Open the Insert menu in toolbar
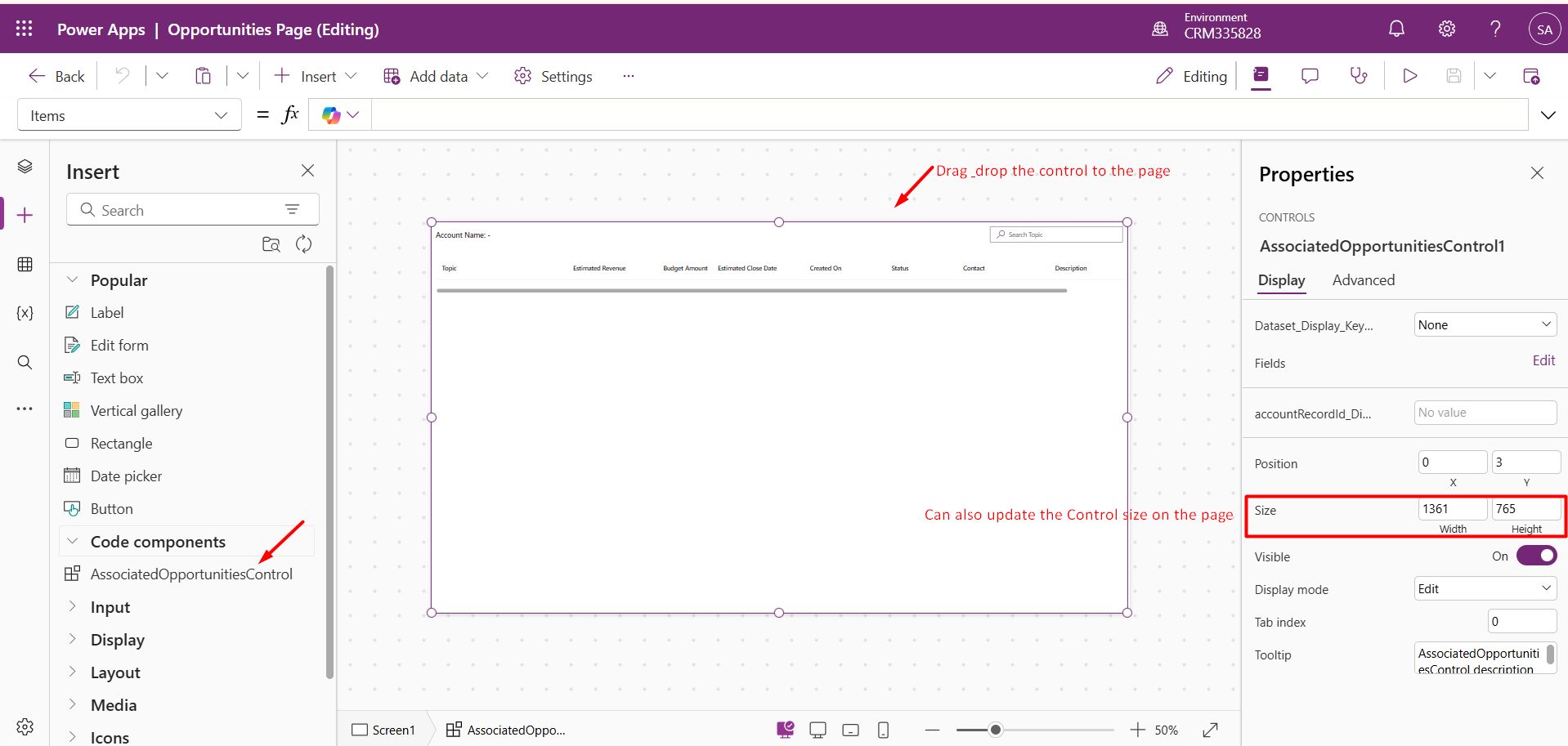Image resolution: width=1568 pixels, height=746 pixels. pyautogui.click(x=316, y=76)
